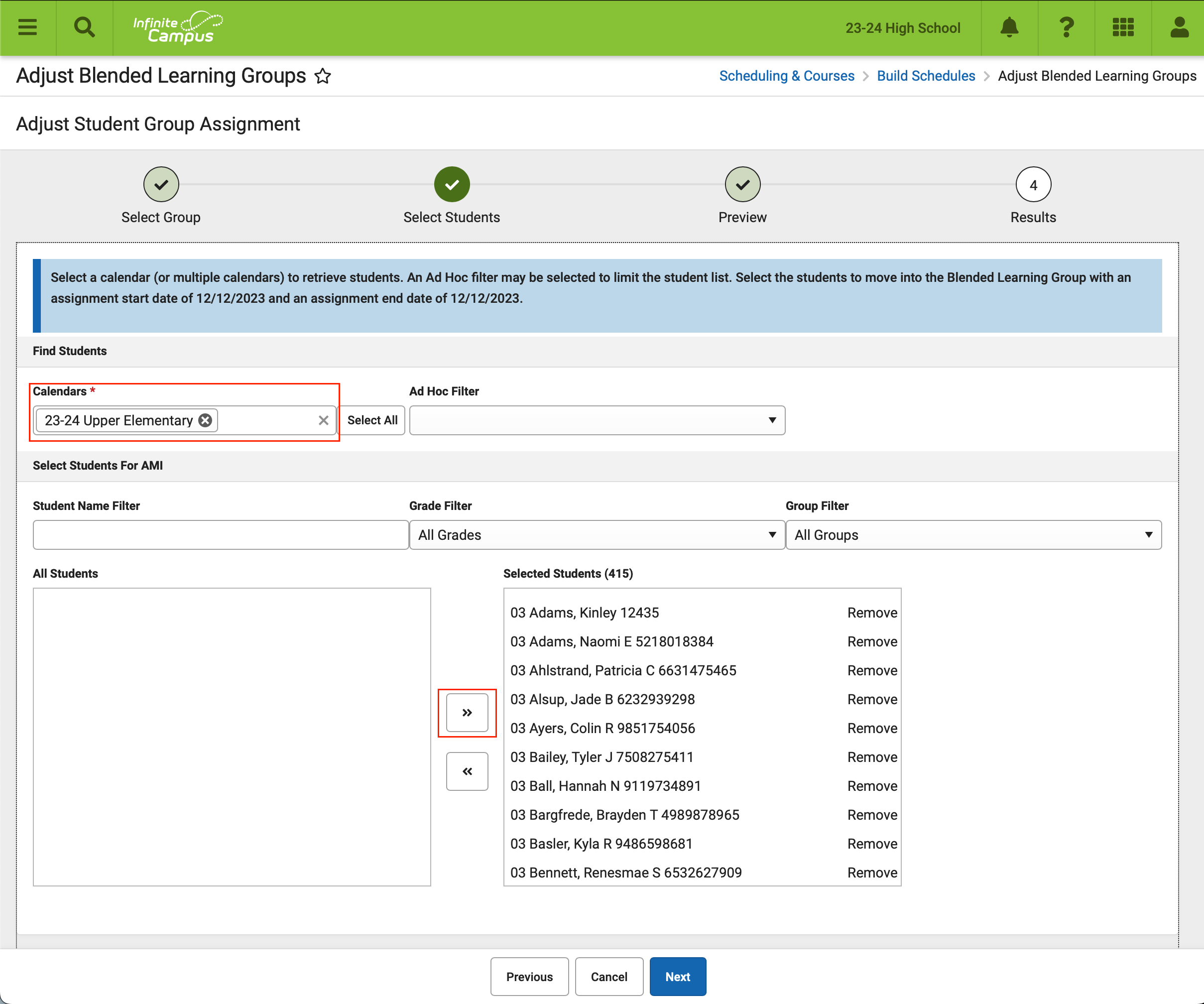Remove Bailey, Tyler J from selected students
1204x1004 pixels.
coord(872,757)
